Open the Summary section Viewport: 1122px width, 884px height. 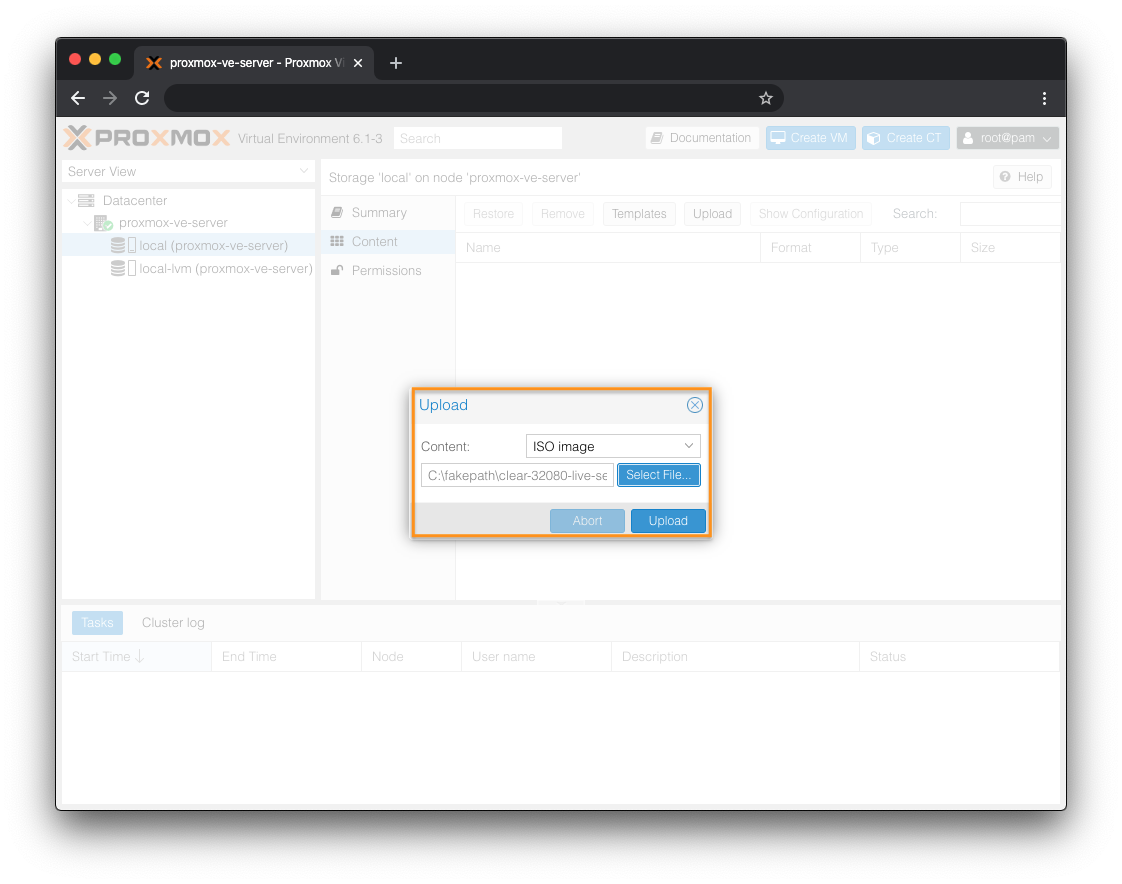388,213
